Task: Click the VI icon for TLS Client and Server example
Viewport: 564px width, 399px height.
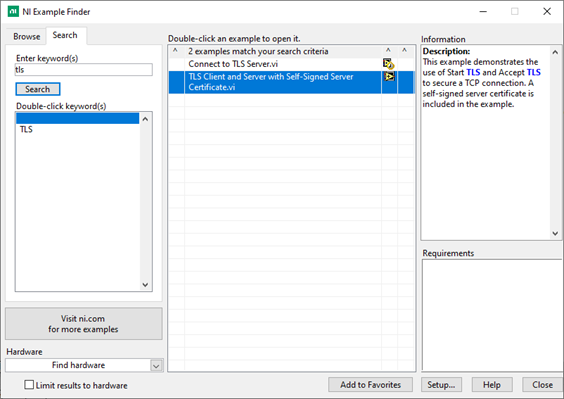Action: pyautogui.click(x=389, y=76)
